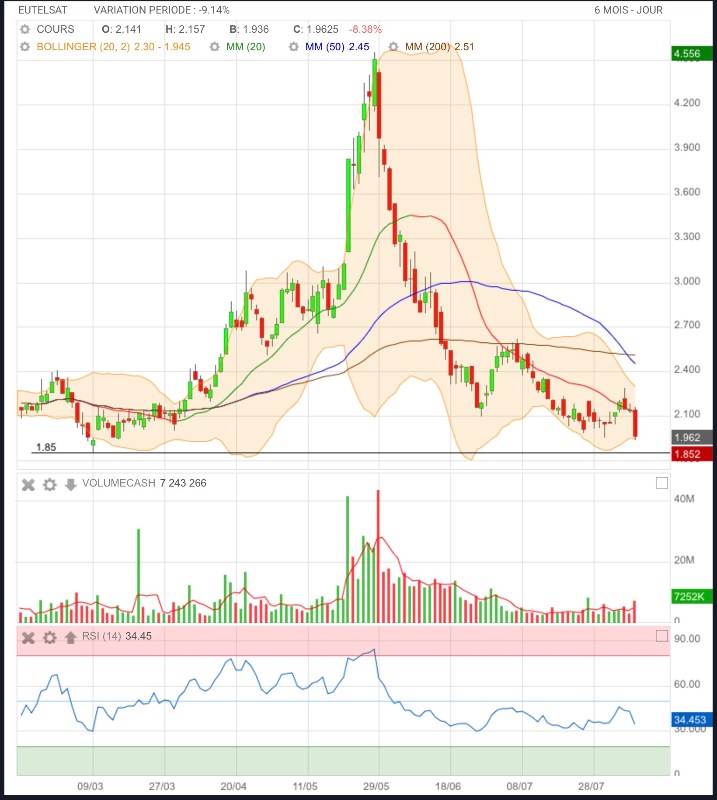Click the MM (200) 2.51 indicator label

[439, 46]
